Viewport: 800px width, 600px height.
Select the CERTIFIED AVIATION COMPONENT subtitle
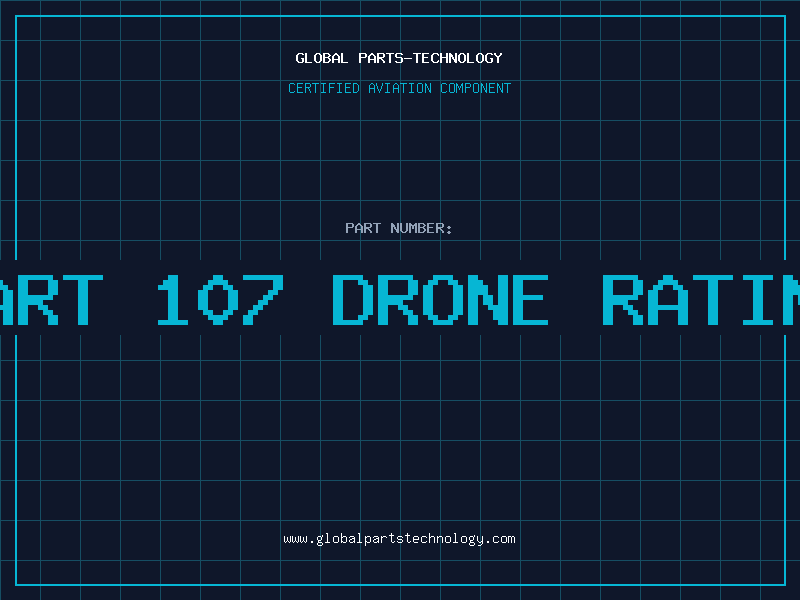(x=399, y=88)
